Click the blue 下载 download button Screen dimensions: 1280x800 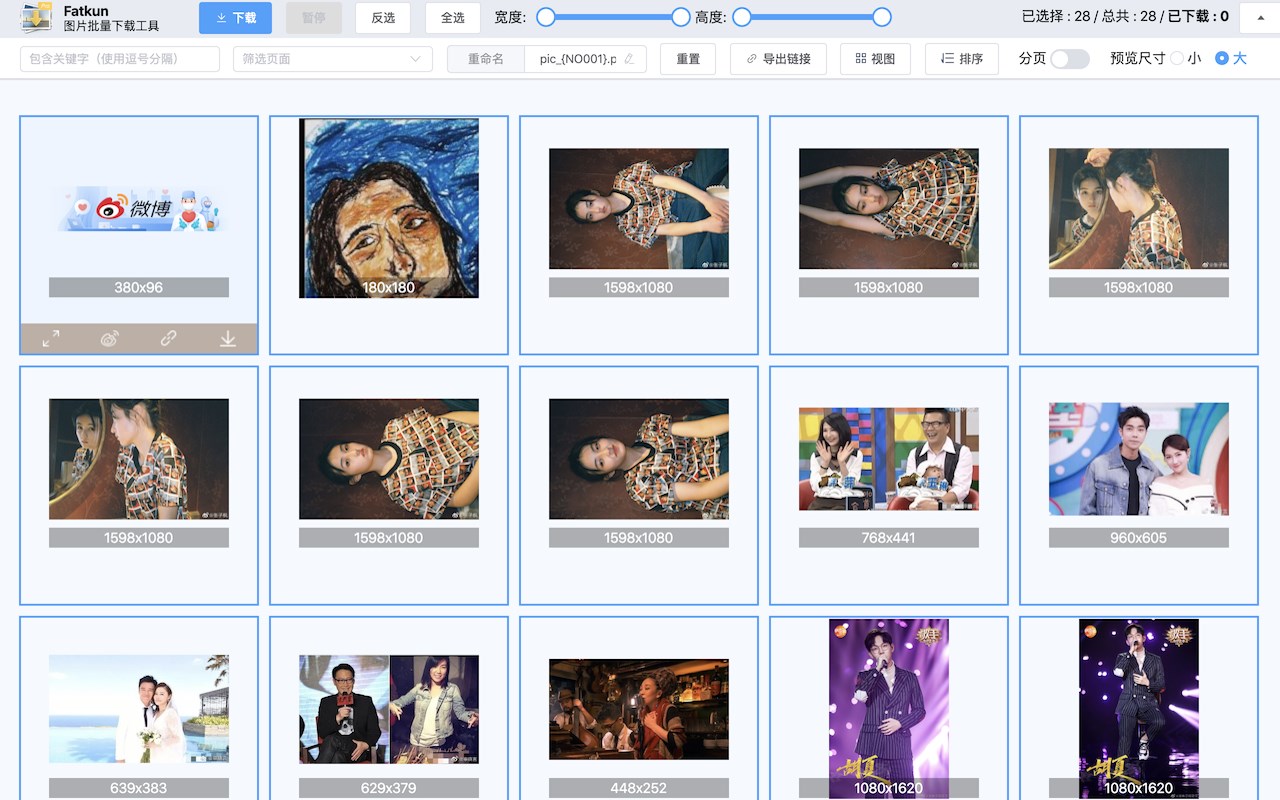235,18
